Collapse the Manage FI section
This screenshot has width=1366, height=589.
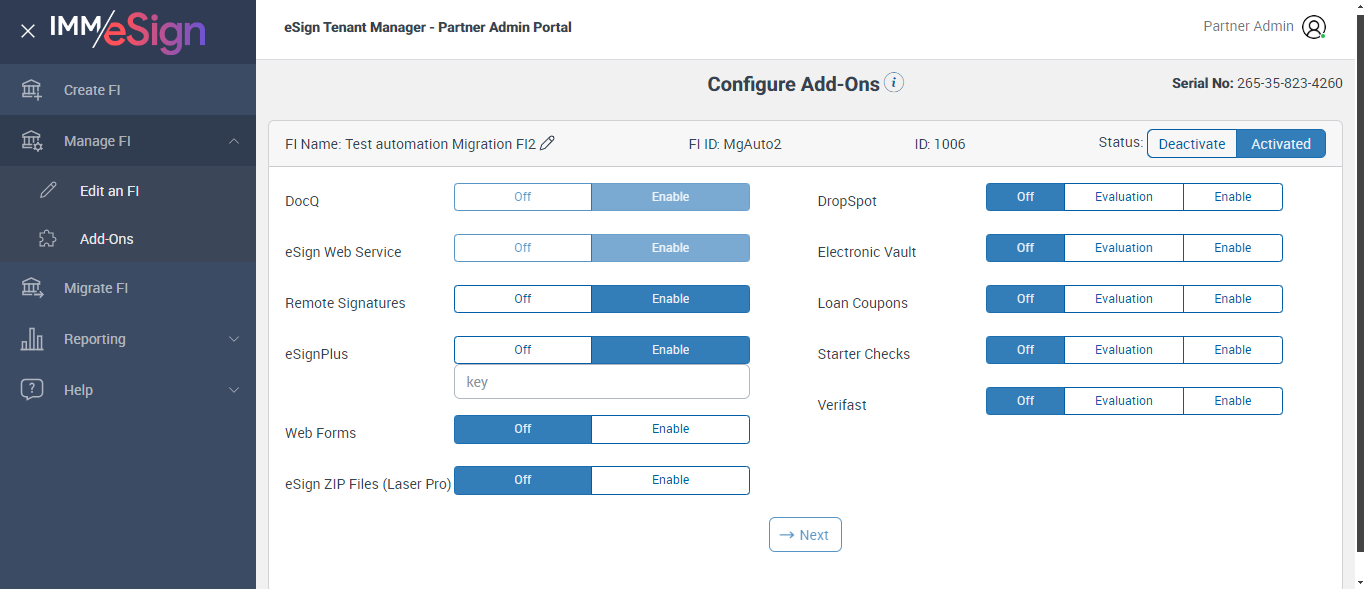tap(234, 141)
